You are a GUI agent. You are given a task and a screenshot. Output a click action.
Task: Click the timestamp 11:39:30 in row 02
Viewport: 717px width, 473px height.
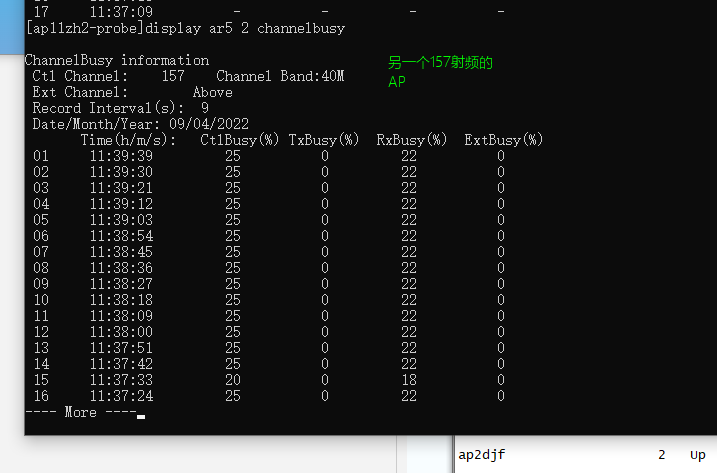(121, 172)
